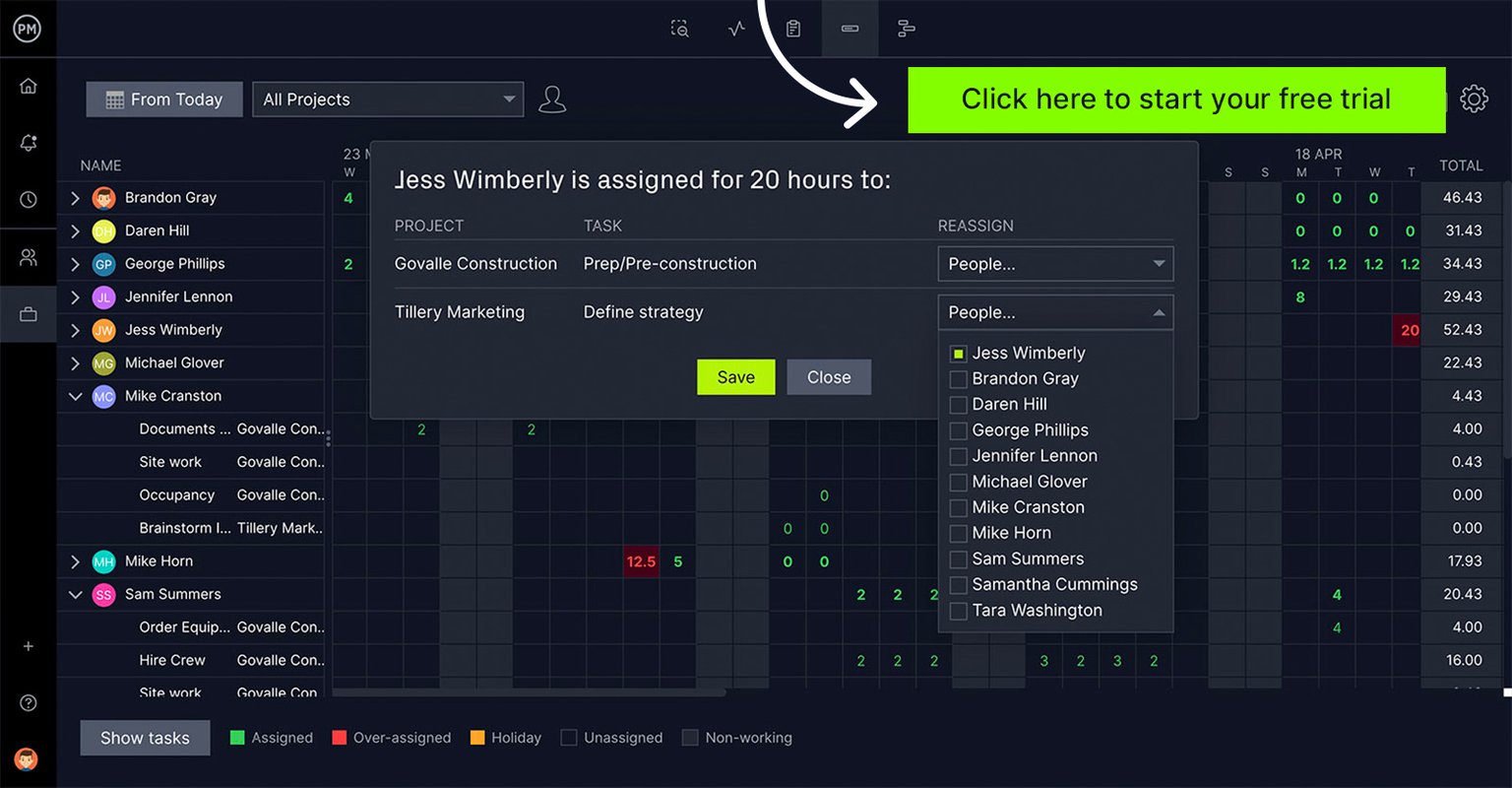This screenshot has width=1512, height=788.
Task: Open the home icon in left sidebar
Action: [29, 86]
